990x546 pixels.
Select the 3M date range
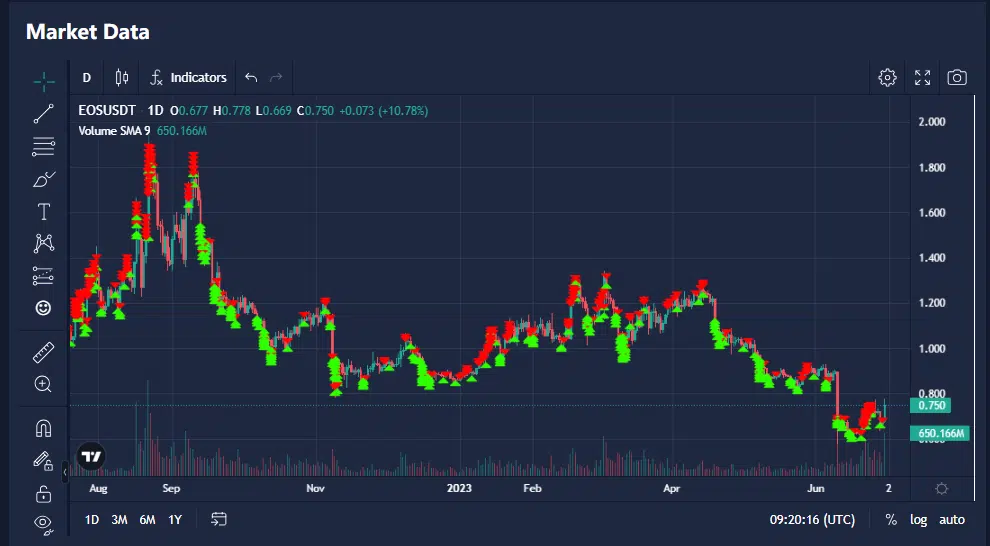point(119,519)
